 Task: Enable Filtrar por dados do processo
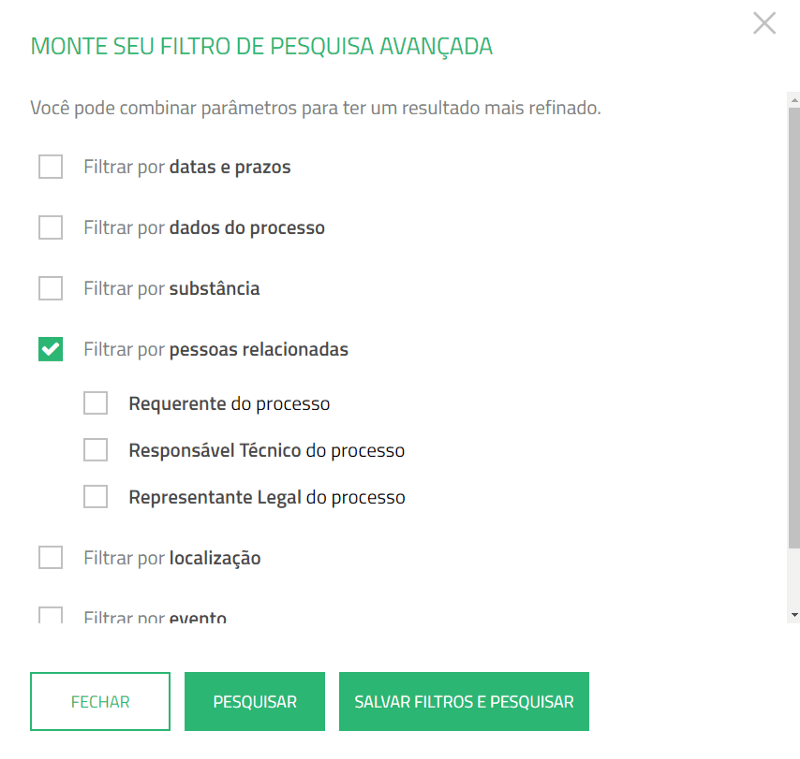(x=50, y=227)
